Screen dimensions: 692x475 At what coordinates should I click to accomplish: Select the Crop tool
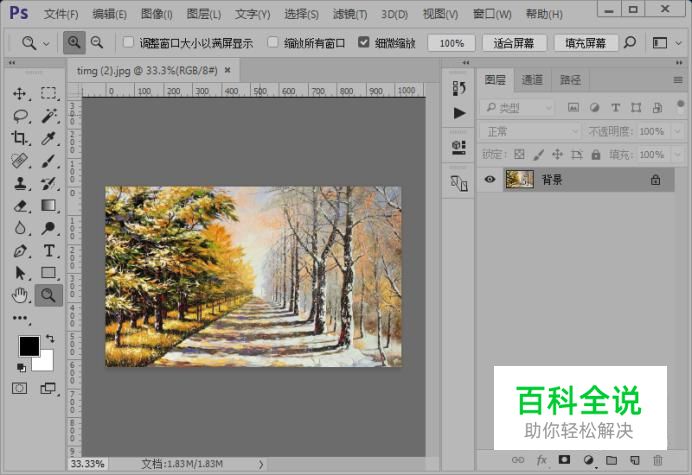(x=19, y=138)
